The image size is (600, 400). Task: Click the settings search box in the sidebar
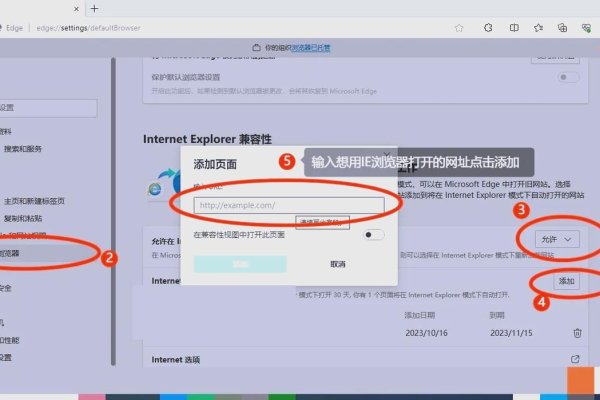(x=48, y=108)
